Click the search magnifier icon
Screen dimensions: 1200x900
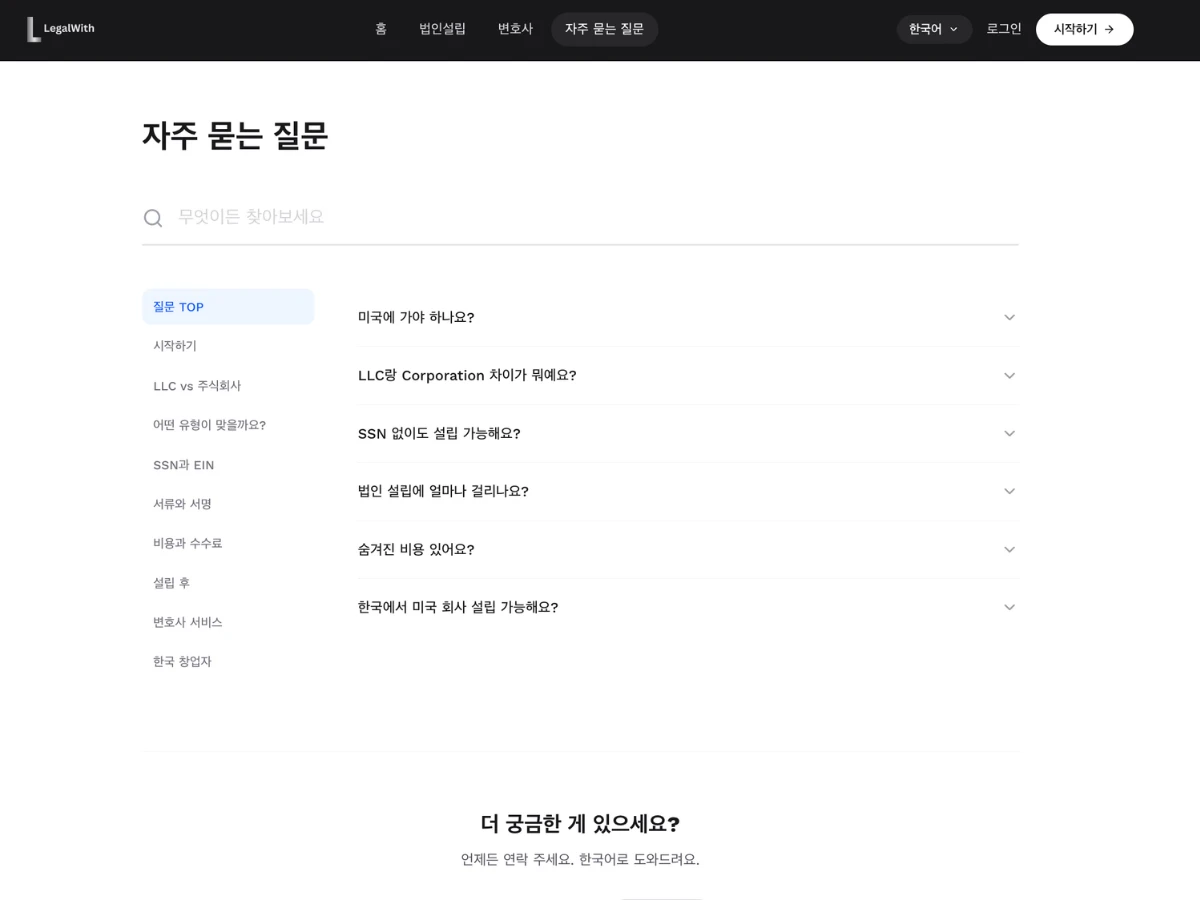153,218
